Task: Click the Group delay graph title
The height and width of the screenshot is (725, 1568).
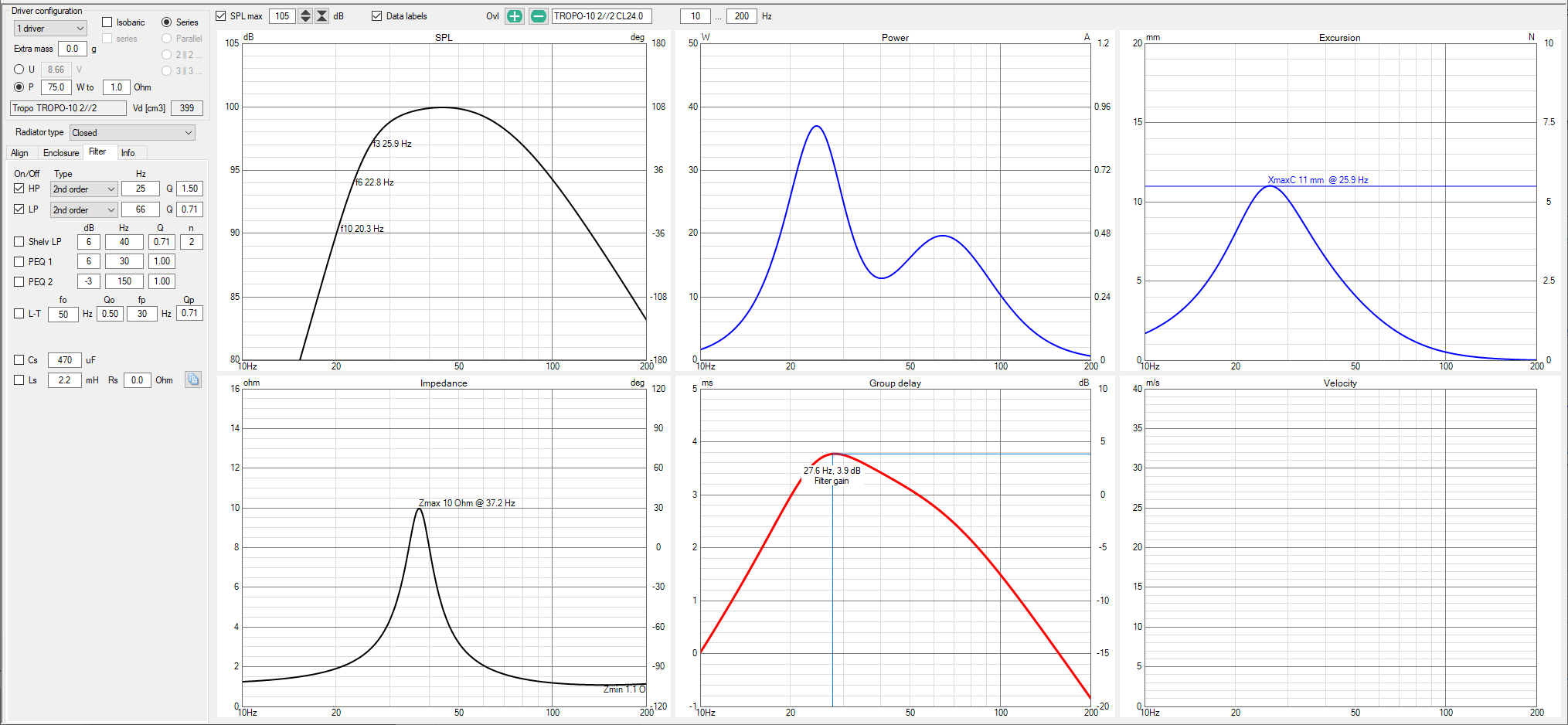Action: pos(895,383)
